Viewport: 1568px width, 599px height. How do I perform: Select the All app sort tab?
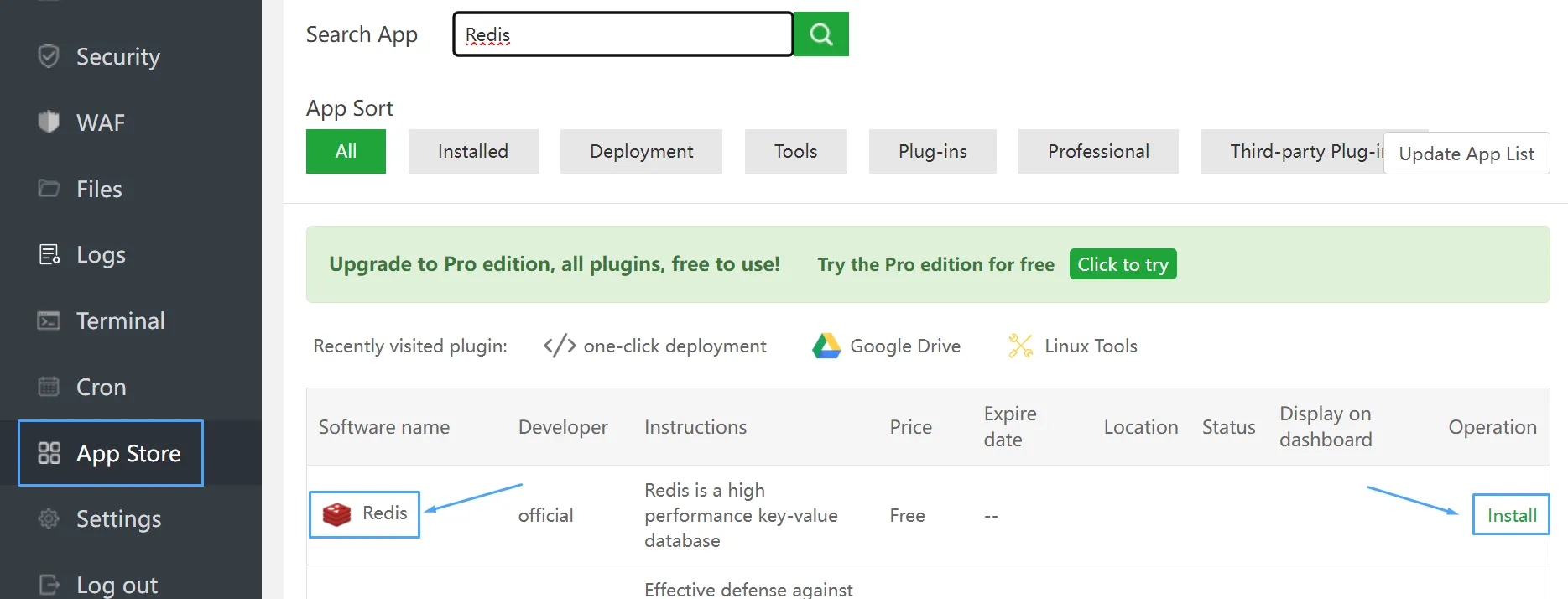click(x=346, y=151)
